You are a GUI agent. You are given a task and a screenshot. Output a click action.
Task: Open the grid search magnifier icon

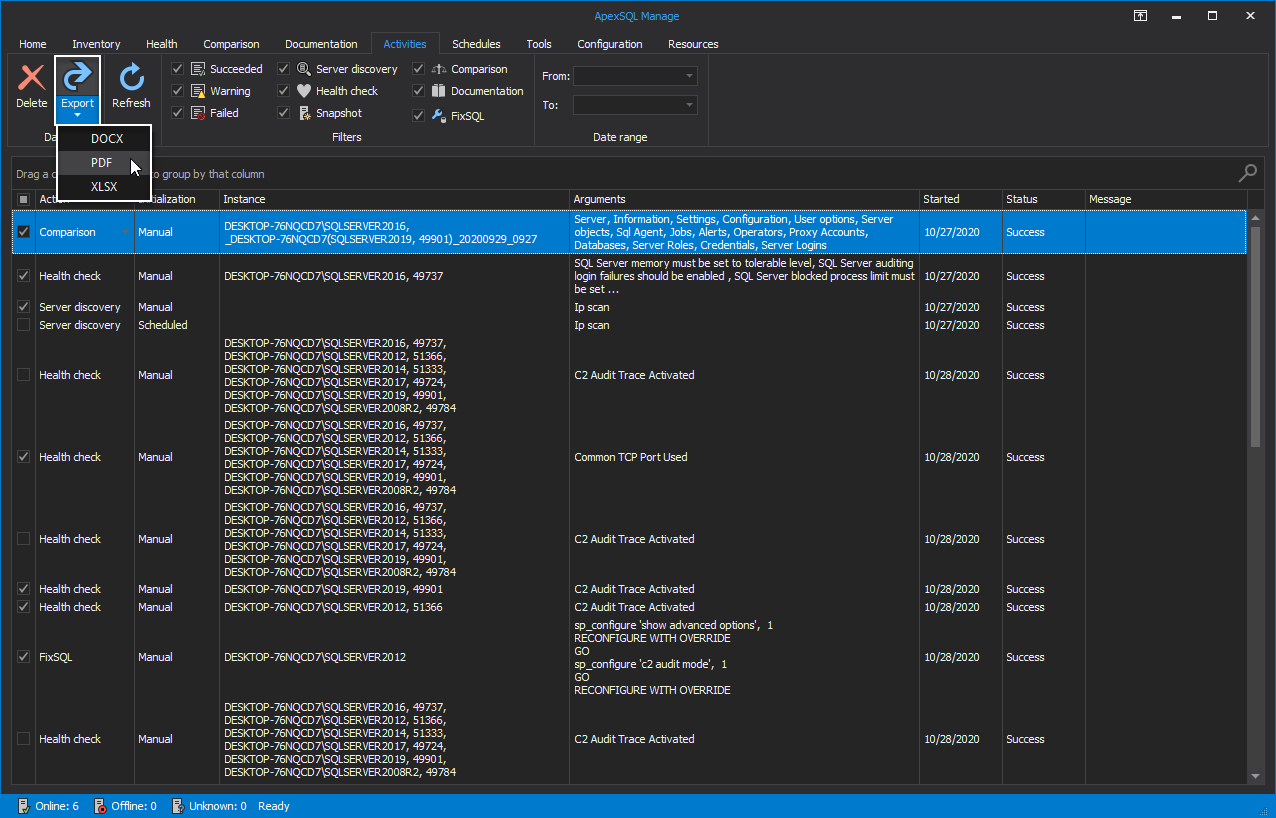1247,172
